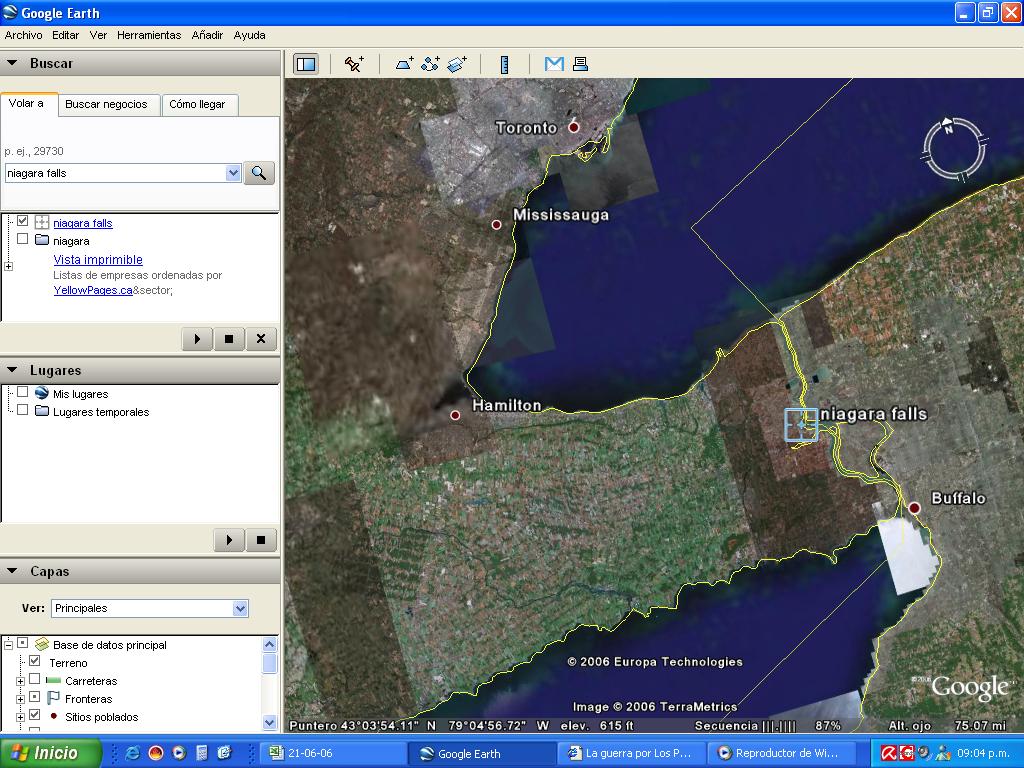This screenshot has height=768, width=1024.
Task: Toggle the Base de datos principal checkbox
Action: (x=23, y=643)
